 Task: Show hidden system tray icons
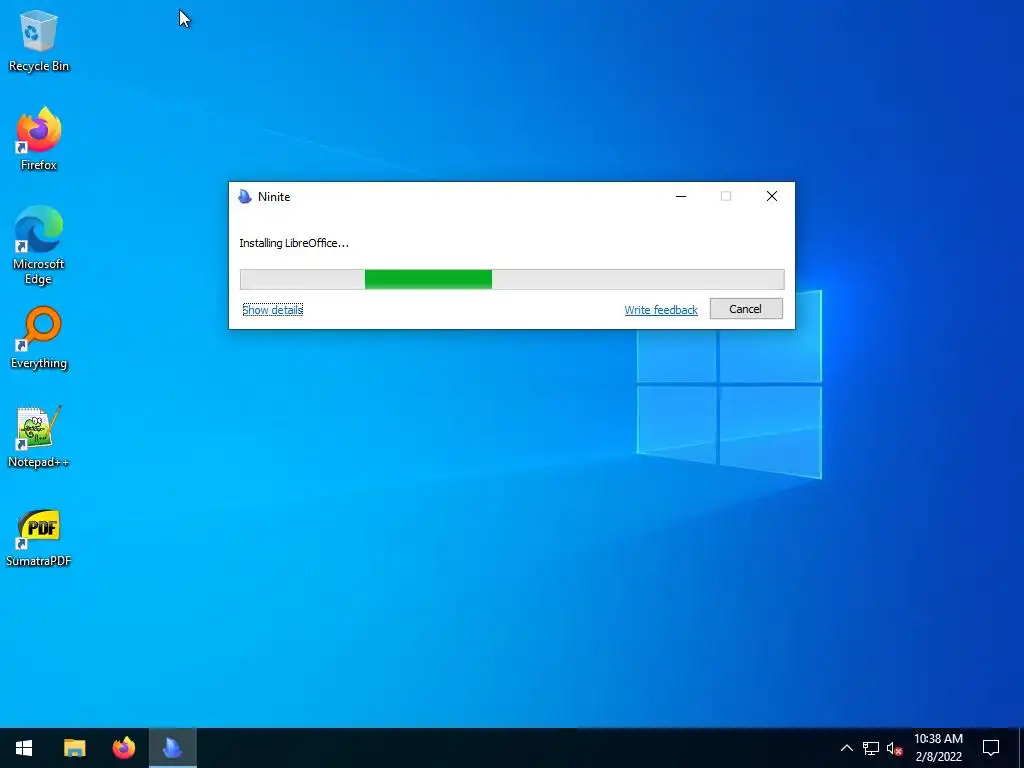(x=846, y=748)
